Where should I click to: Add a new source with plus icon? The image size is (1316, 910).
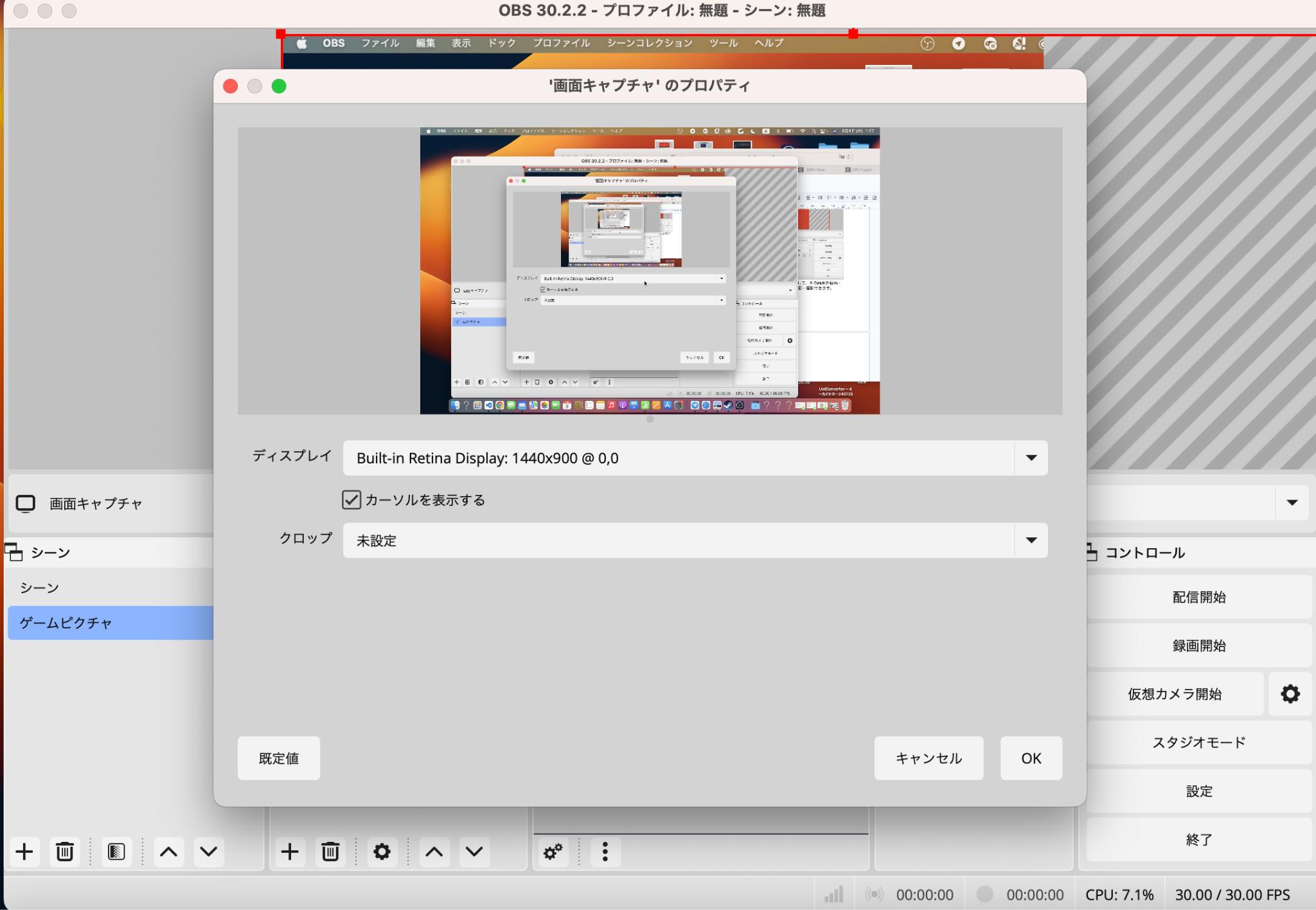[290, 852]
